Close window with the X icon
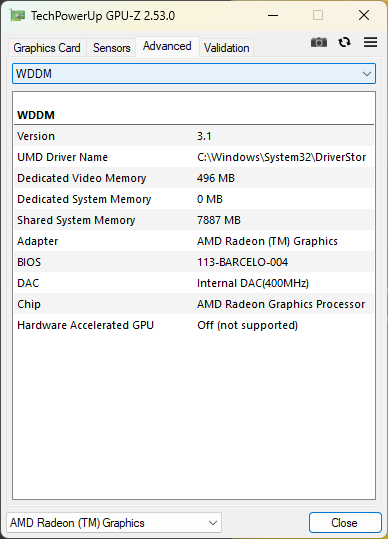Image resolution: width=388 pixels, height=539 pixels. [x=364, y=15]
